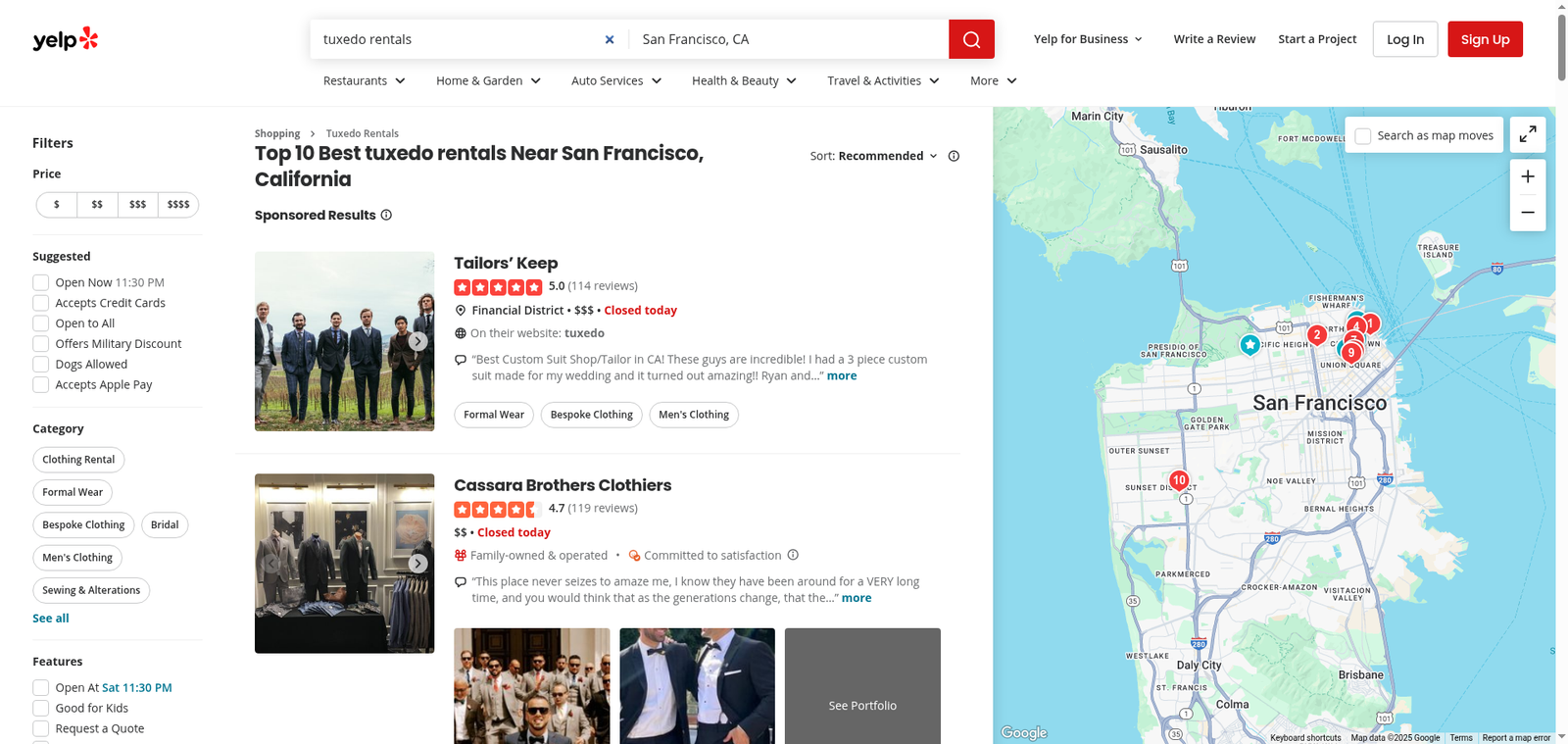Image resolution: width=1568 pixels, height=744 pixels.
Task: Show next photo for Tailors' Keep
Action: pyautogui.click(x=418, y=341)
